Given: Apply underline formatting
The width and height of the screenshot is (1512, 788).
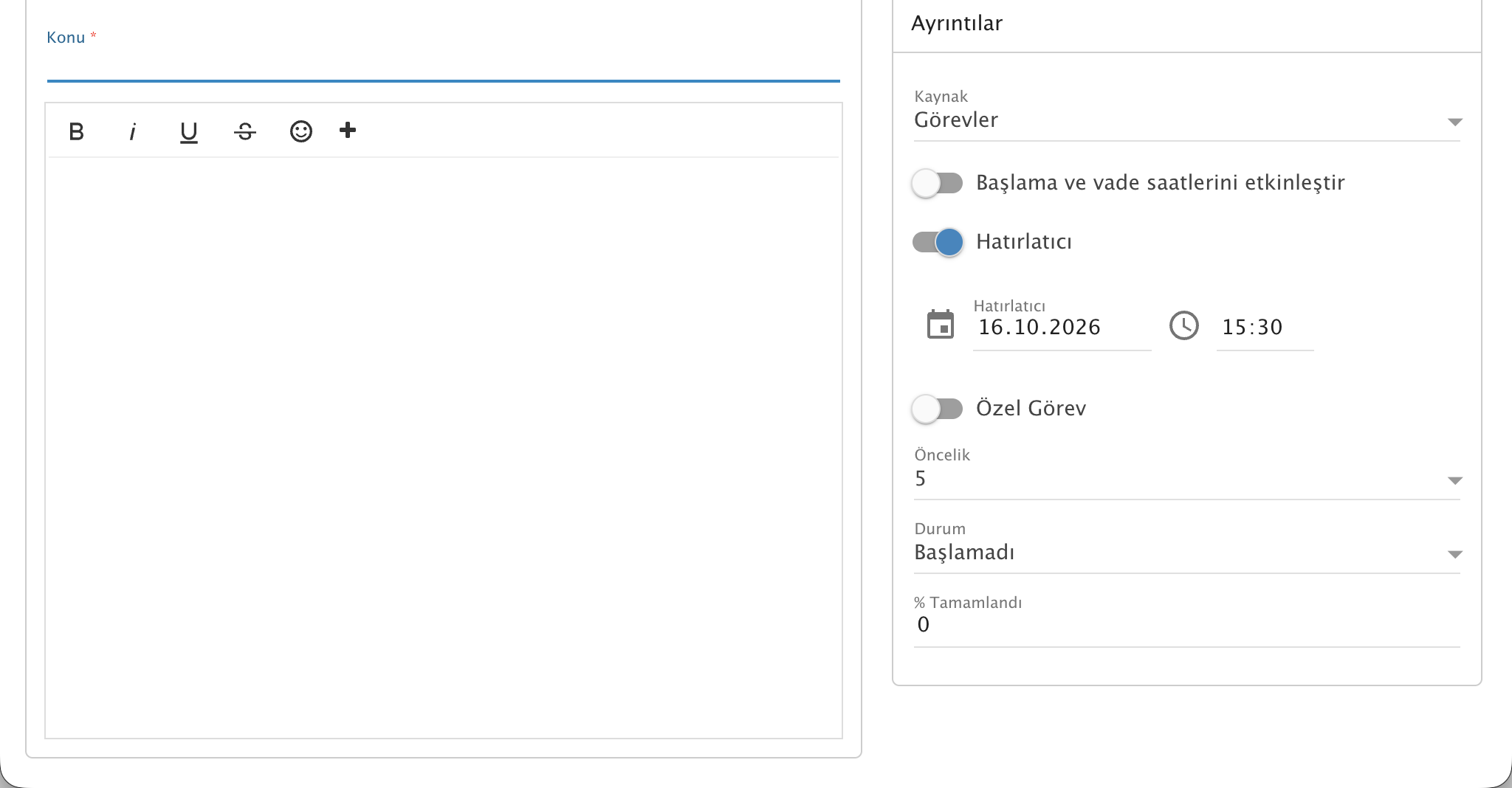Looking at the screenshot, I should pyautogui.click(x=189, y=131).
